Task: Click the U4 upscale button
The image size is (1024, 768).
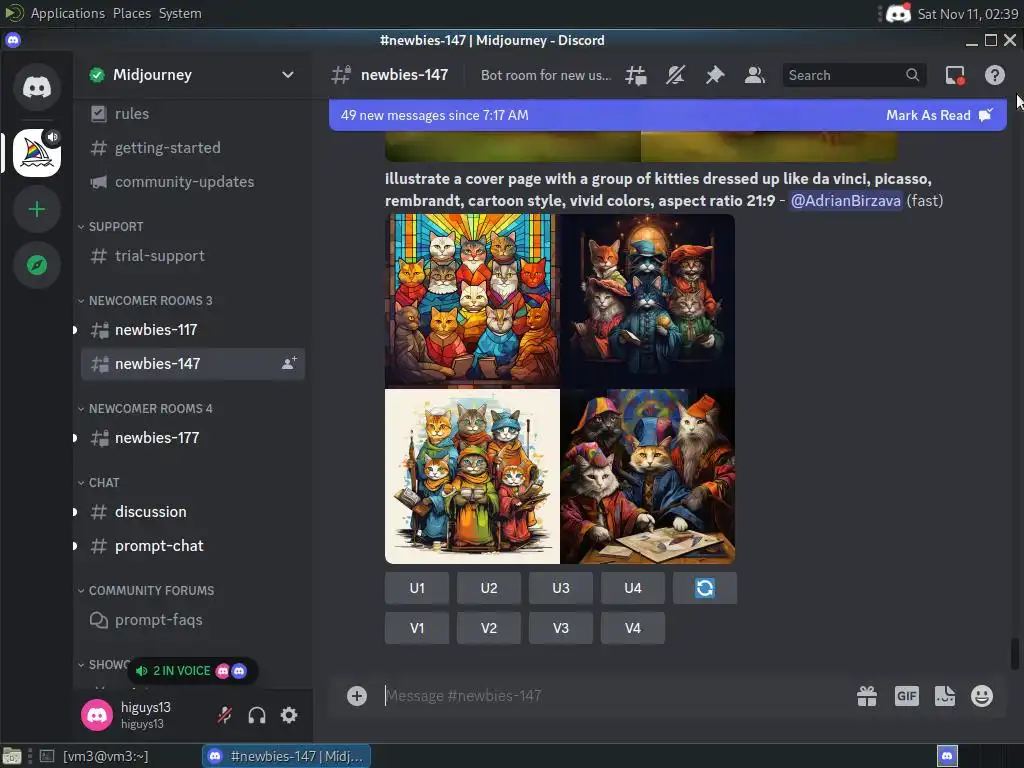Action: coord(633,588)
